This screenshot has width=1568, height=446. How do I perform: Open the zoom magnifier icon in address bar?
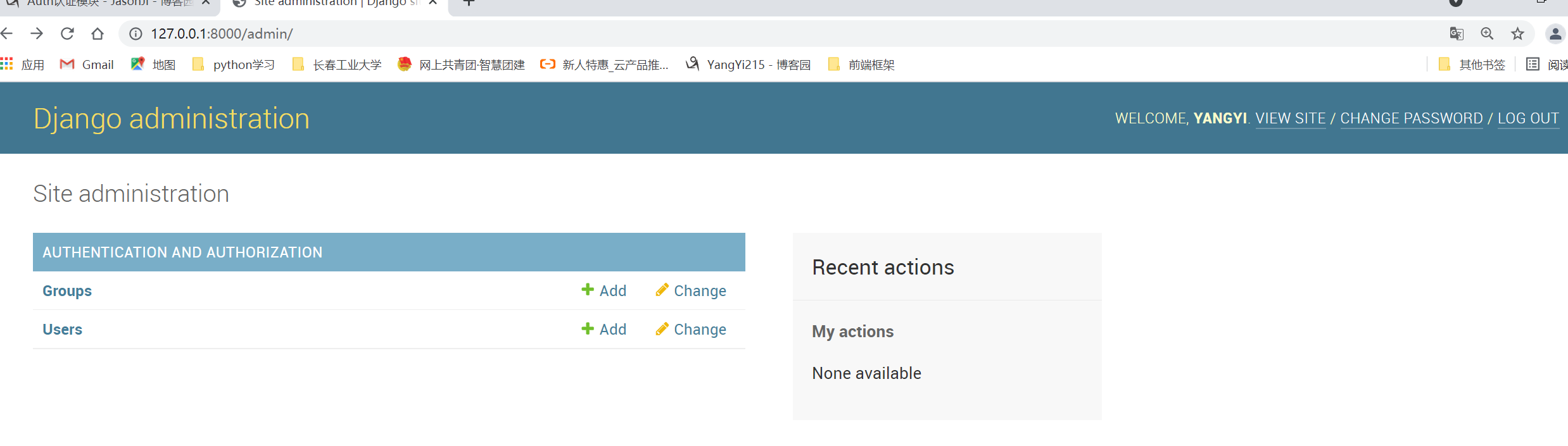tap(1487, 34)
